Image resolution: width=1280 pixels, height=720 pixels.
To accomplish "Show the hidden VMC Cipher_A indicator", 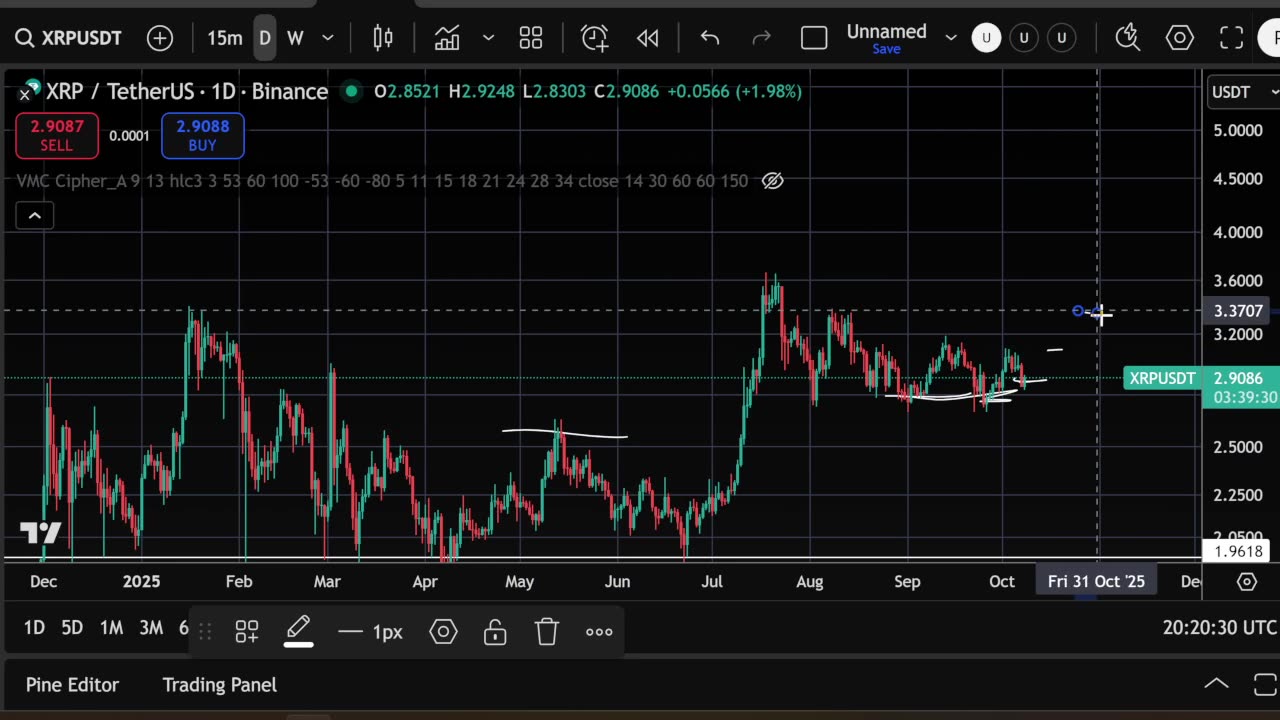I will [x=772, y=181].
